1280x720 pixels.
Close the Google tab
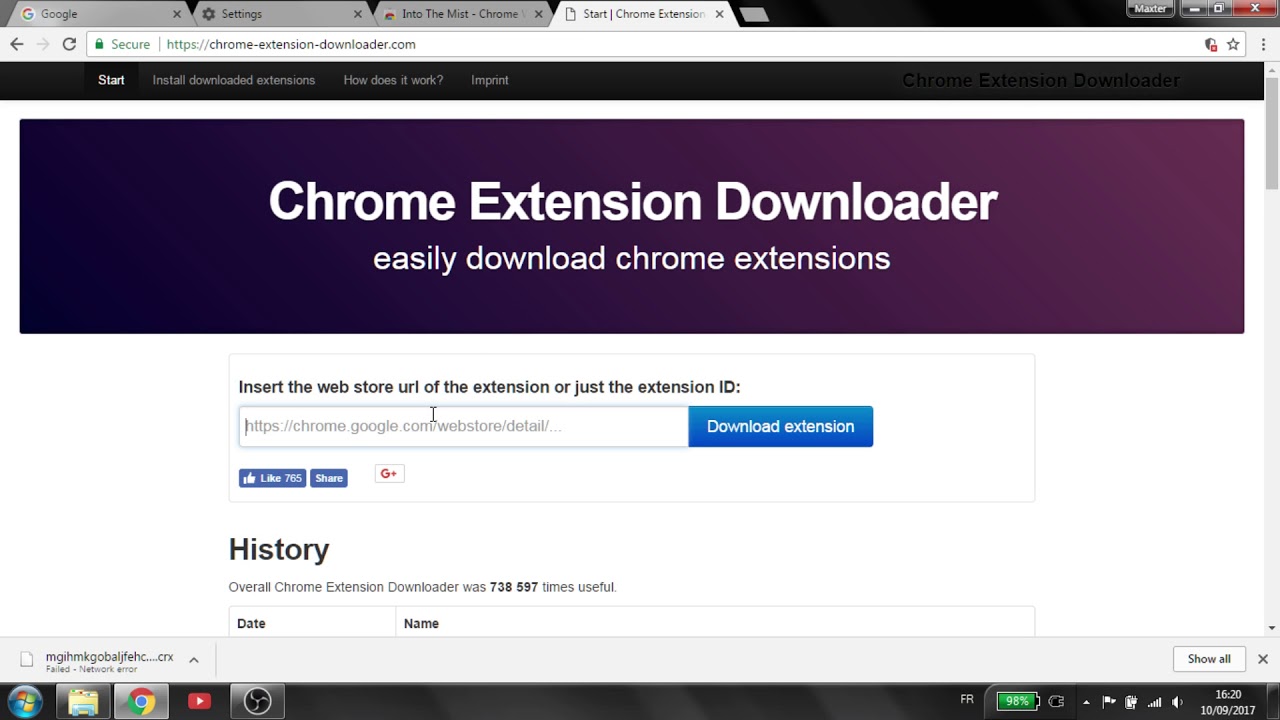click(x=177, y=14)
